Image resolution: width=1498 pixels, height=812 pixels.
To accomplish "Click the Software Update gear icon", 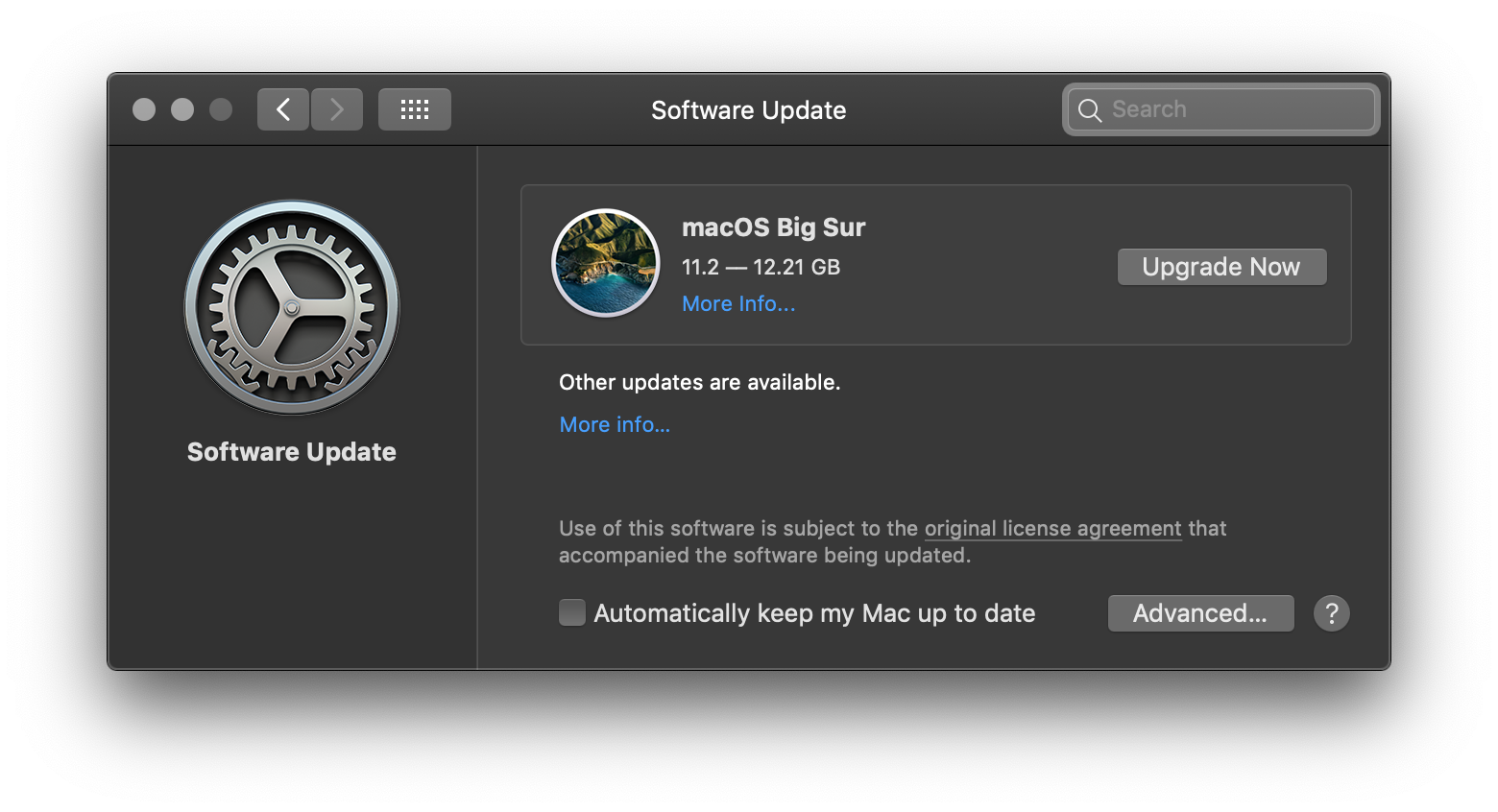I will pos(292,307).
